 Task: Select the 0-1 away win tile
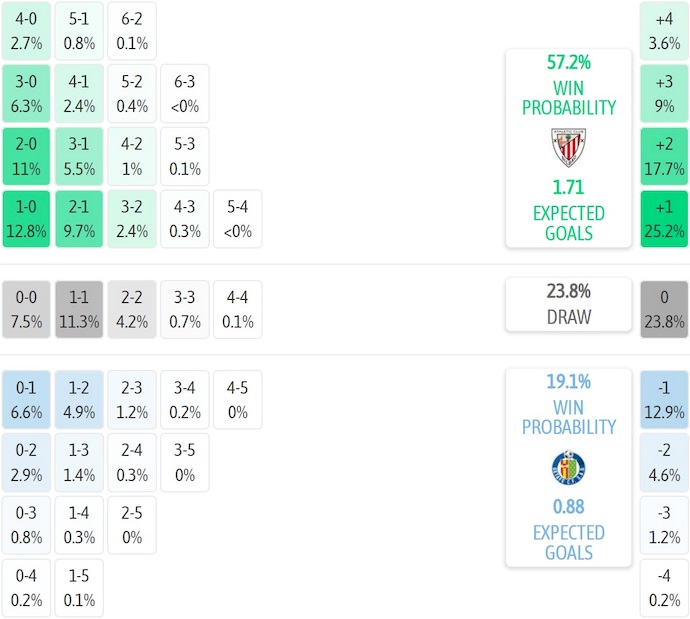pos(27,399)
